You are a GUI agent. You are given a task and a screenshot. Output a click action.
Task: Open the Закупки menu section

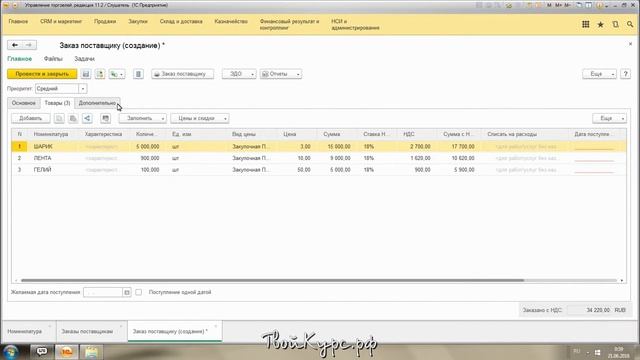pos(138,21)
